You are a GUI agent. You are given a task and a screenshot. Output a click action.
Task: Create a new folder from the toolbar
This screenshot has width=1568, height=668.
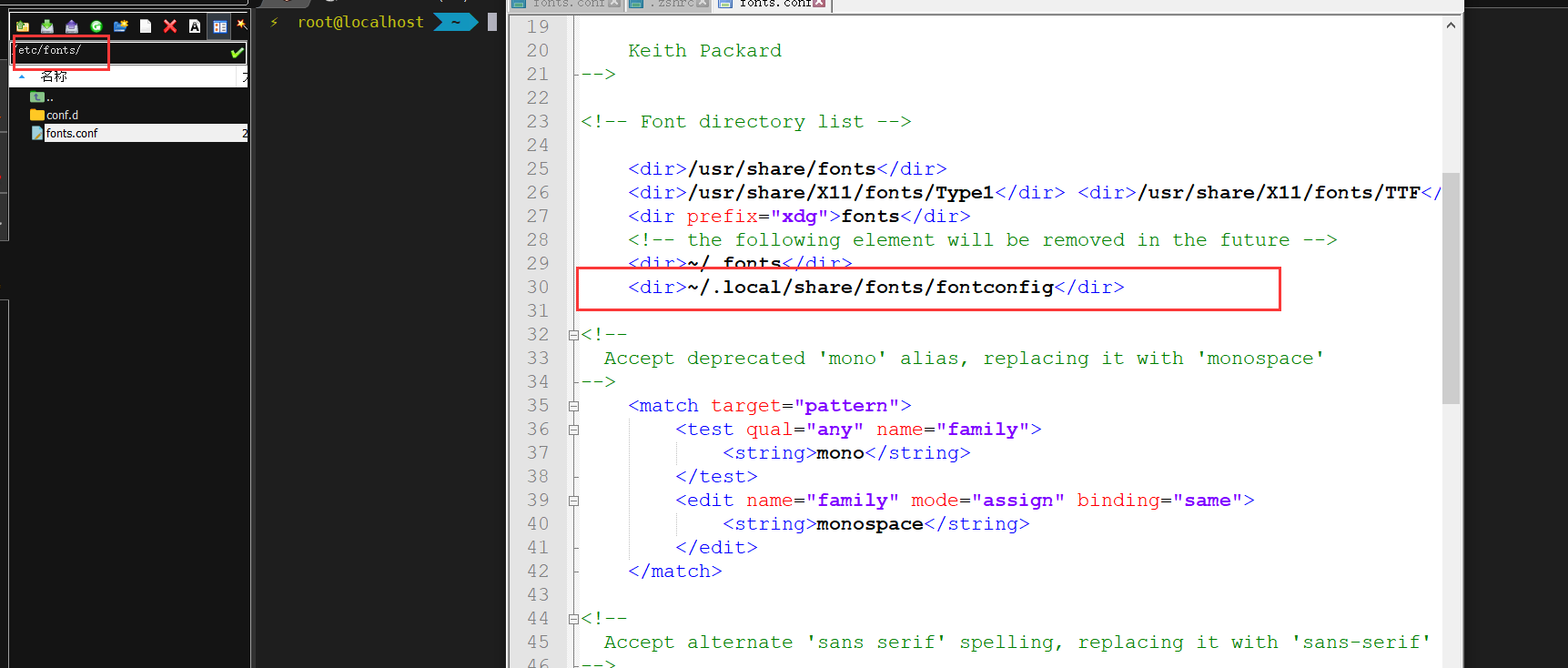point(121,26)
